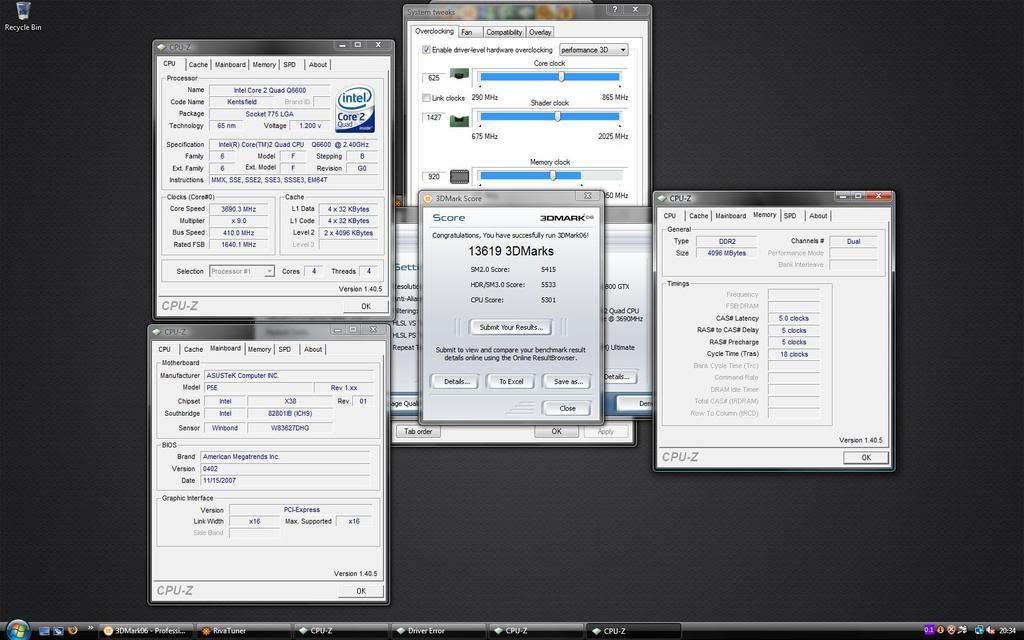1024x640 pixels.
Task: Click the 20:34 clock in the system tray
Action: coord(1008,631)
